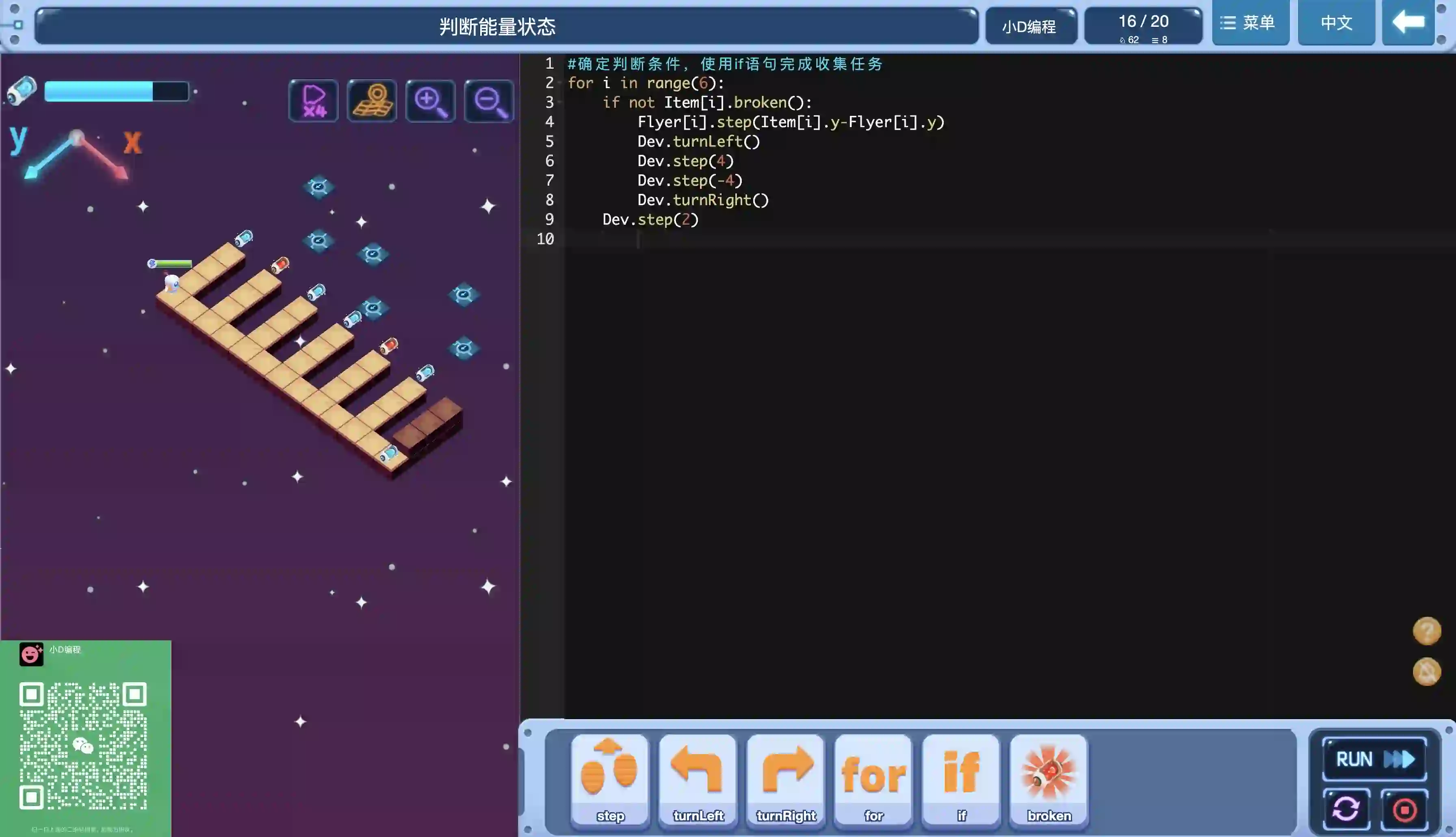Viewport: 1456px width, 837px height.
Task: Insert the broken condition block
Action: 1049,779
